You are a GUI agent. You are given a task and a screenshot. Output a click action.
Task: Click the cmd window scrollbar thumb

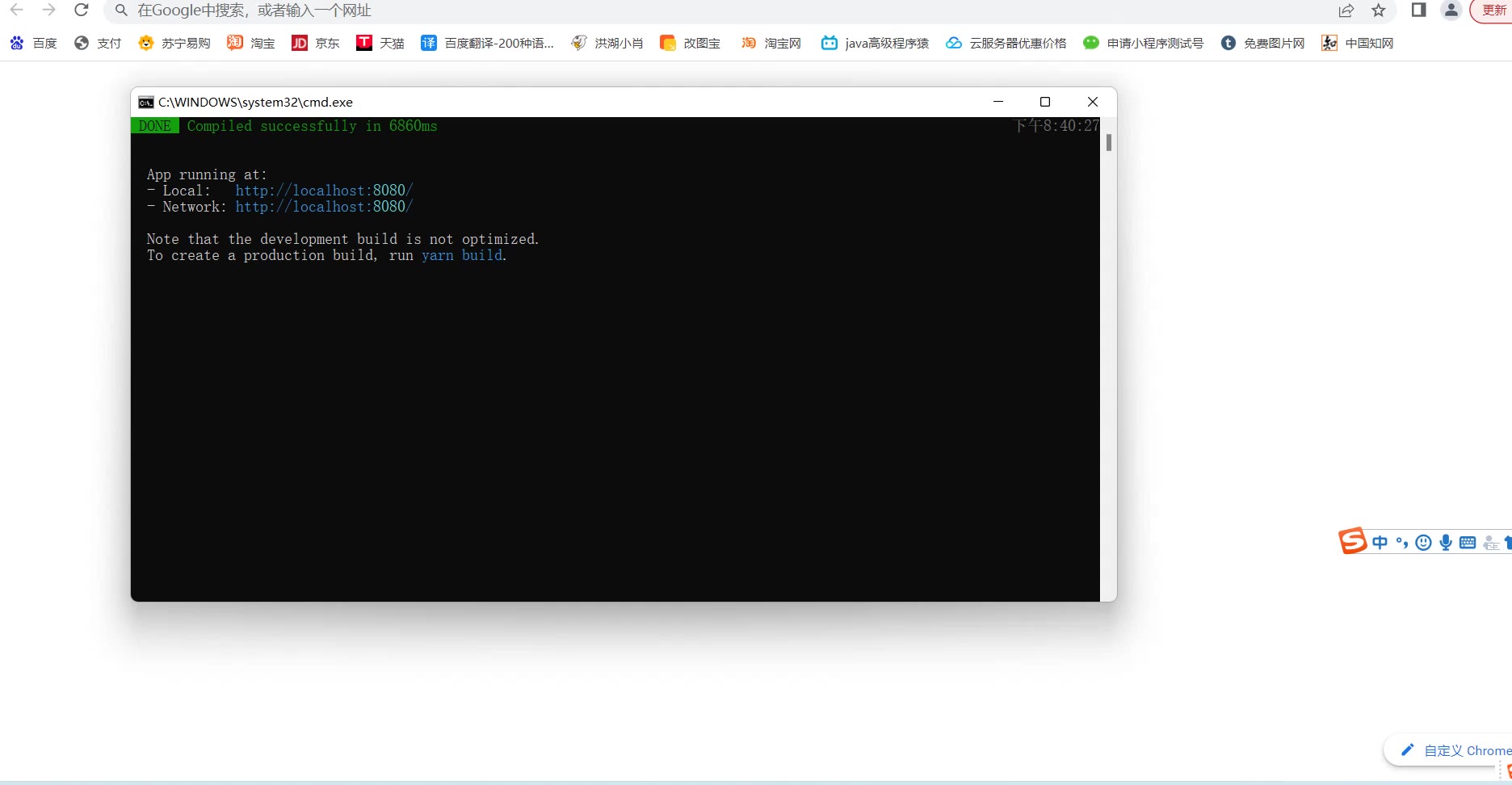[1109, 142]
